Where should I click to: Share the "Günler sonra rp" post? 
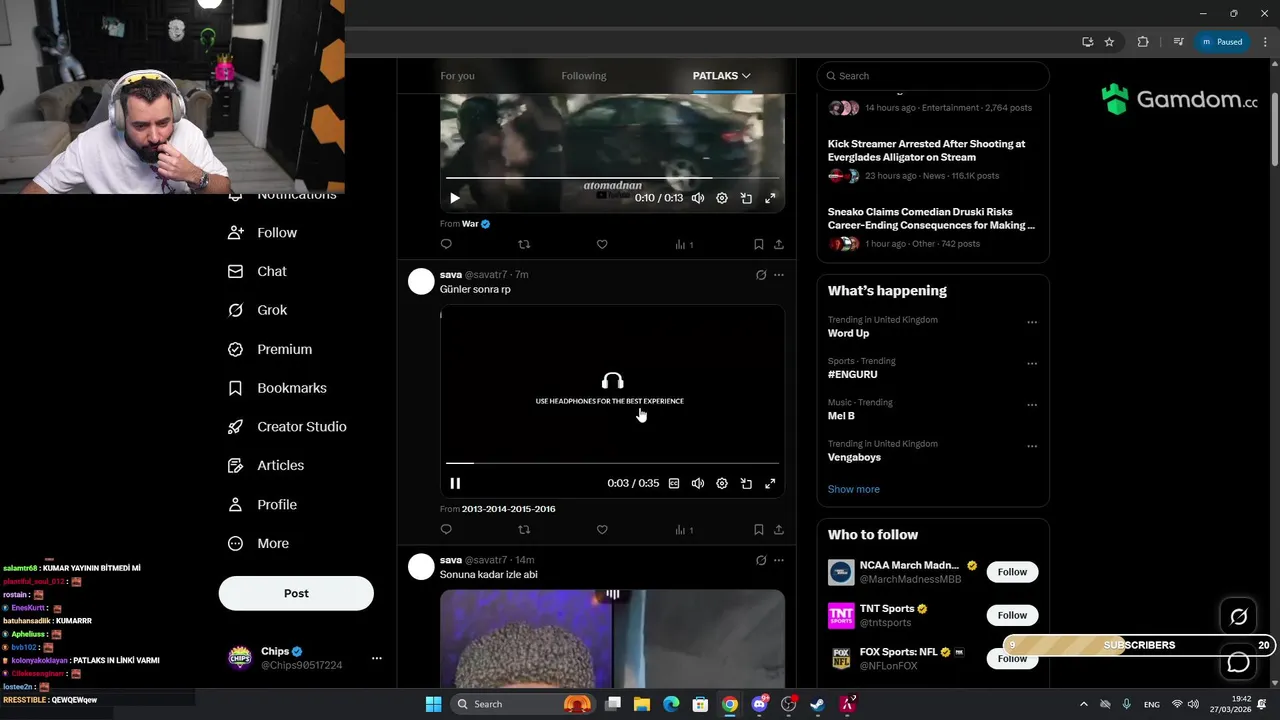tap(779, 530)
